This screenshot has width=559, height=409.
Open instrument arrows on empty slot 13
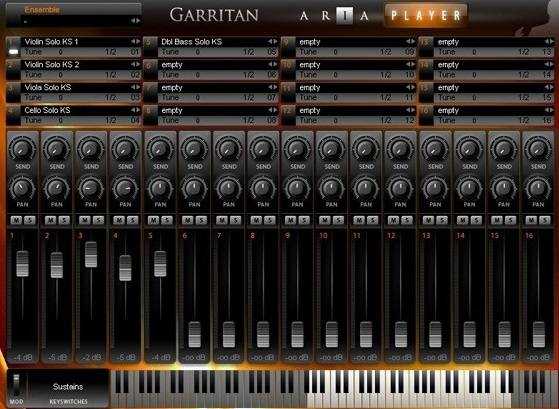coord(549,41)
